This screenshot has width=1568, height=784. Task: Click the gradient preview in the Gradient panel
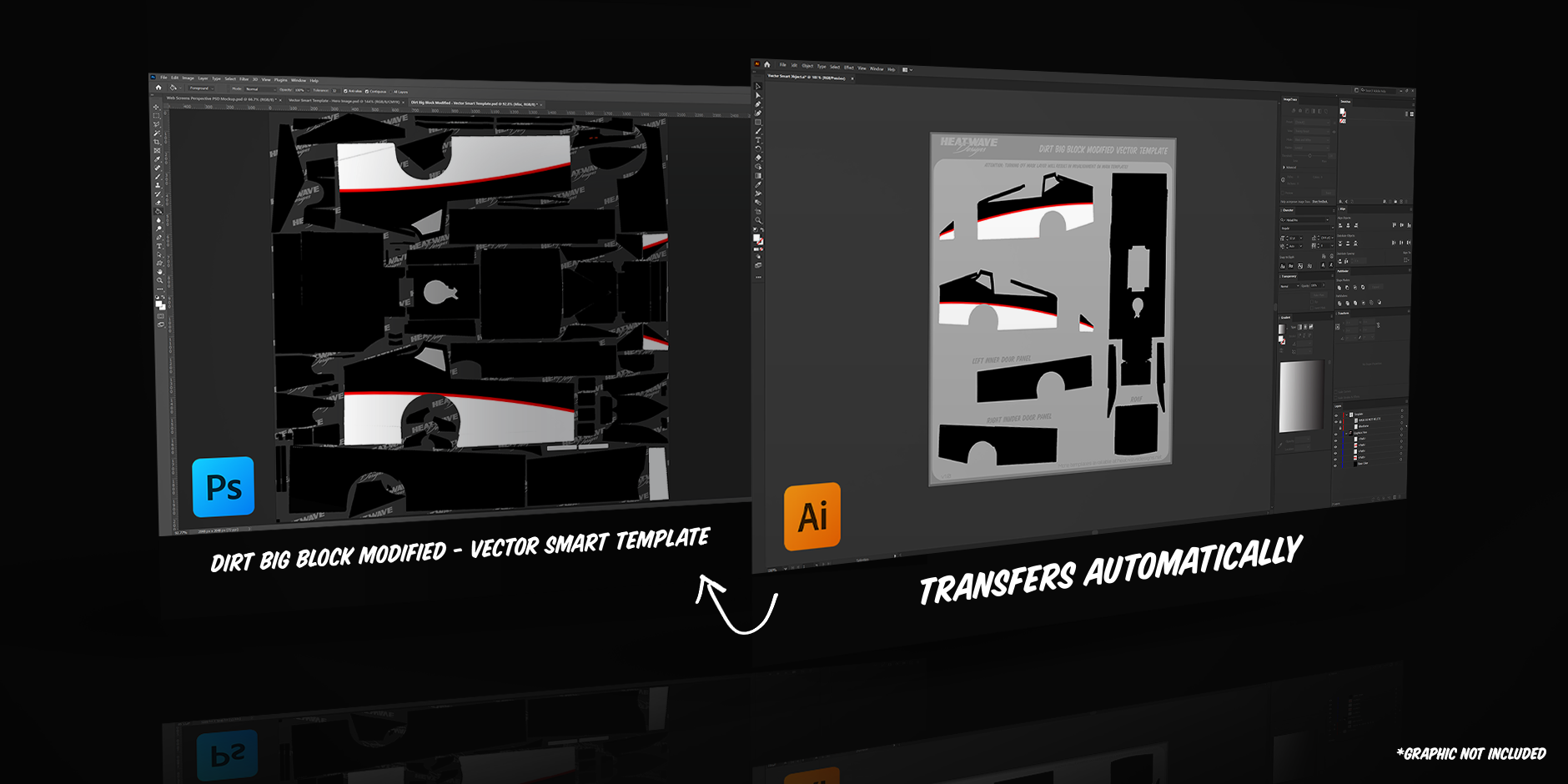pyautogui.click(x=1283, y=328)
